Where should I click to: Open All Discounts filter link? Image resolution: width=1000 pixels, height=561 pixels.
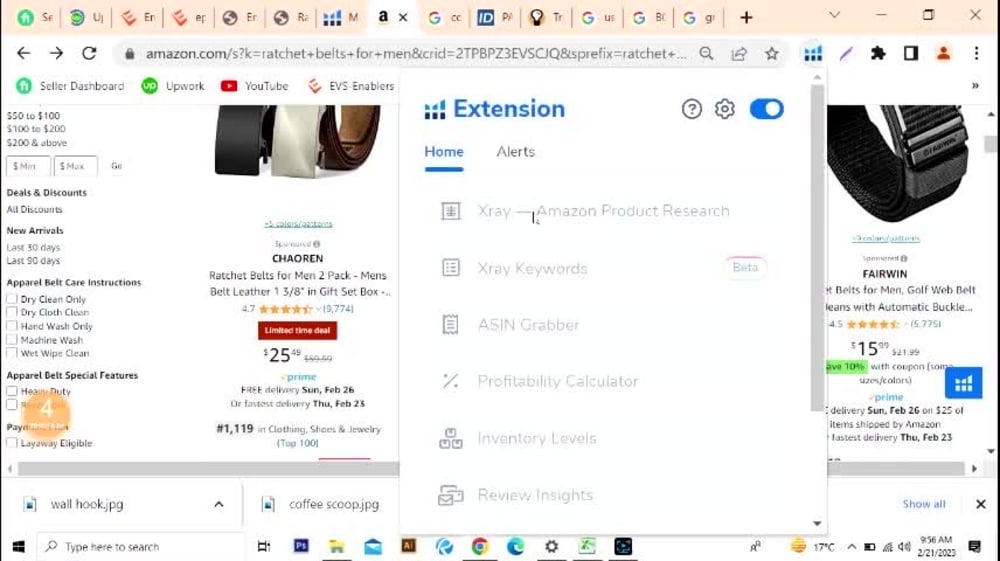34,209
